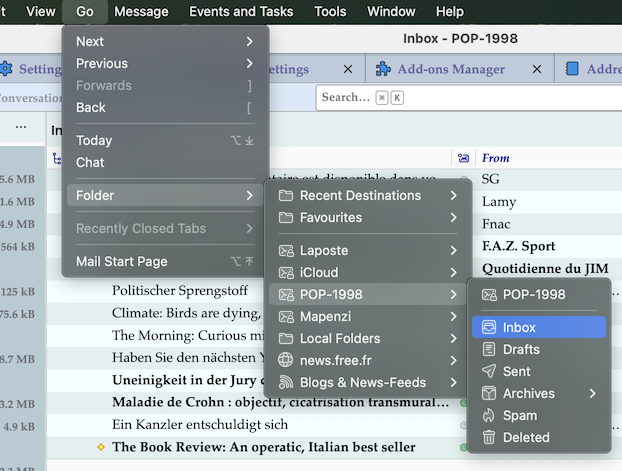Click the Spam flame icon
The height and width of the screenshot is (471, 622).
tap(489, 415)
